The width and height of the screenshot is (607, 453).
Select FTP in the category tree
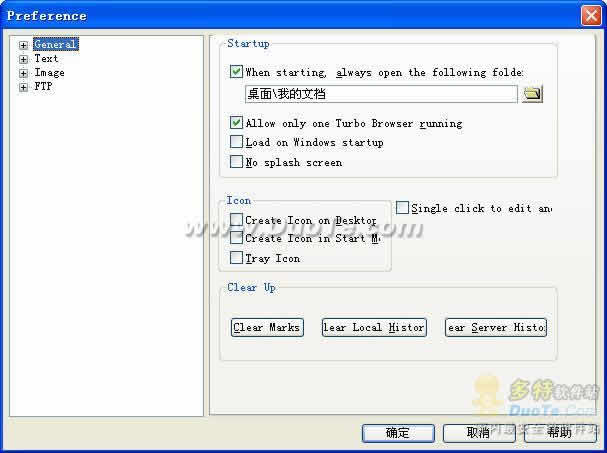click(43, 87)
